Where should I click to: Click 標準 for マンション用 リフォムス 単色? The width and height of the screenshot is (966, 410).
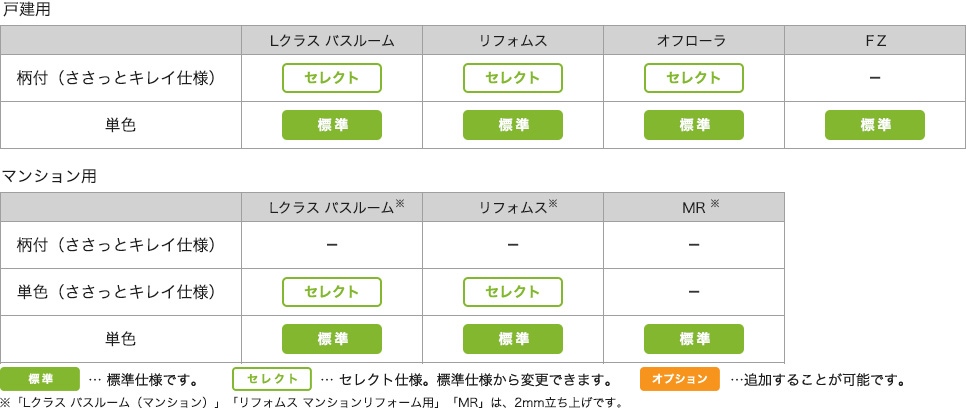(513, 339)
